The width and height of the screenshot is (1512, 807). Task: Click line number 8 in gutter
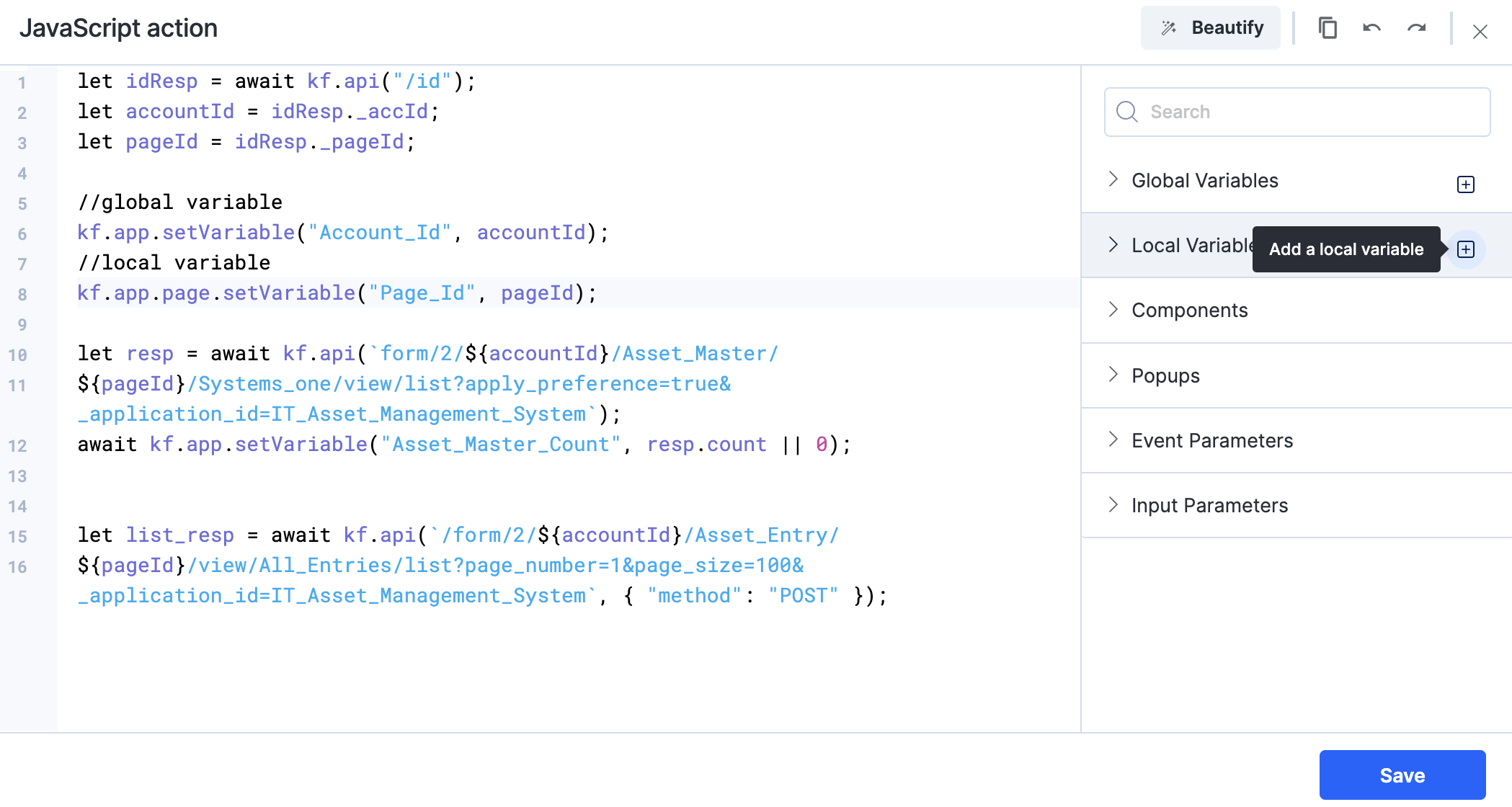click(x=22, y=294)
